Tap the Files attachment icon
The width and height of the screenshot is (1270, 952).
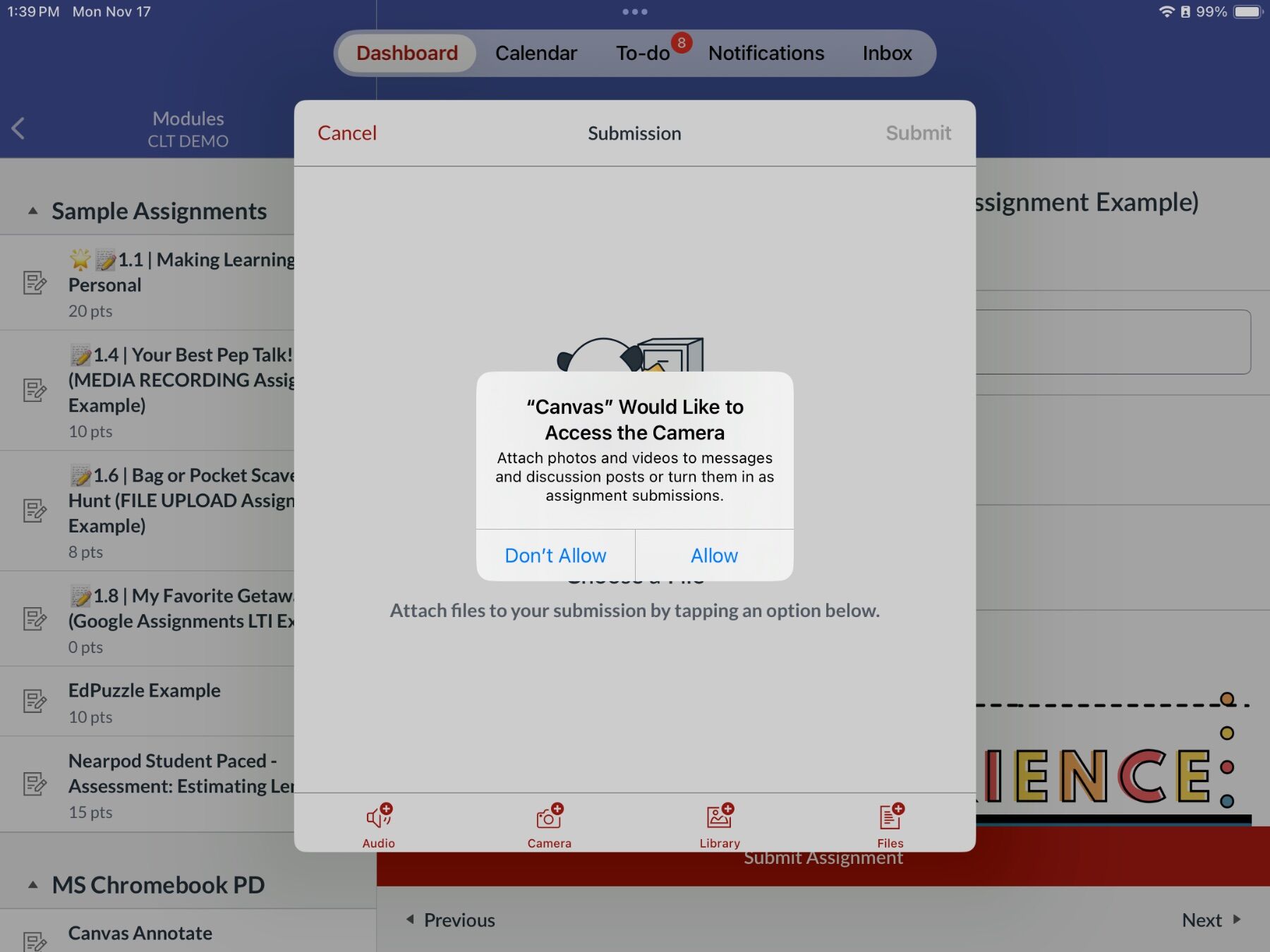pyautogui.click(x=890, y=824)
